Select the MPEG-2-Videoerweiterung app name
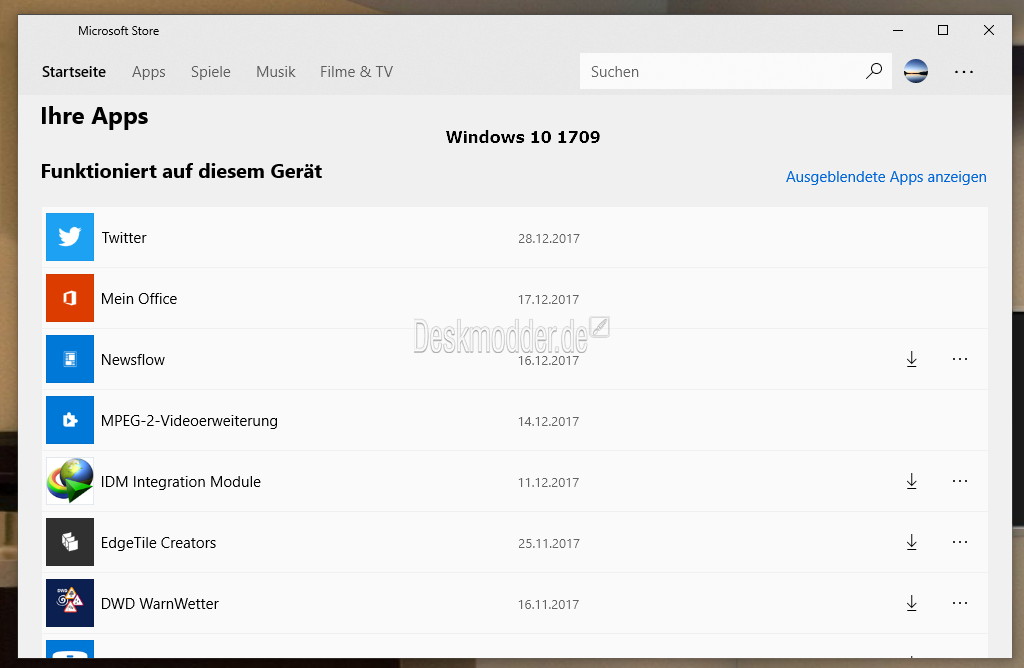This screenshot has height=668, width=1024. click(189, 421)
